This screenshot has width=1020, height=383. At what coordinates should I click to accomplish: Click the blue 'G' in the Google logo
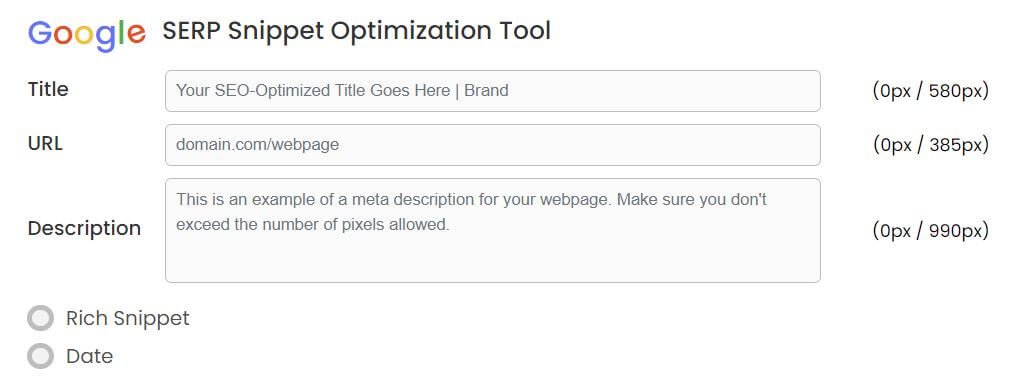pyautogui.click(x=40, y=32)
